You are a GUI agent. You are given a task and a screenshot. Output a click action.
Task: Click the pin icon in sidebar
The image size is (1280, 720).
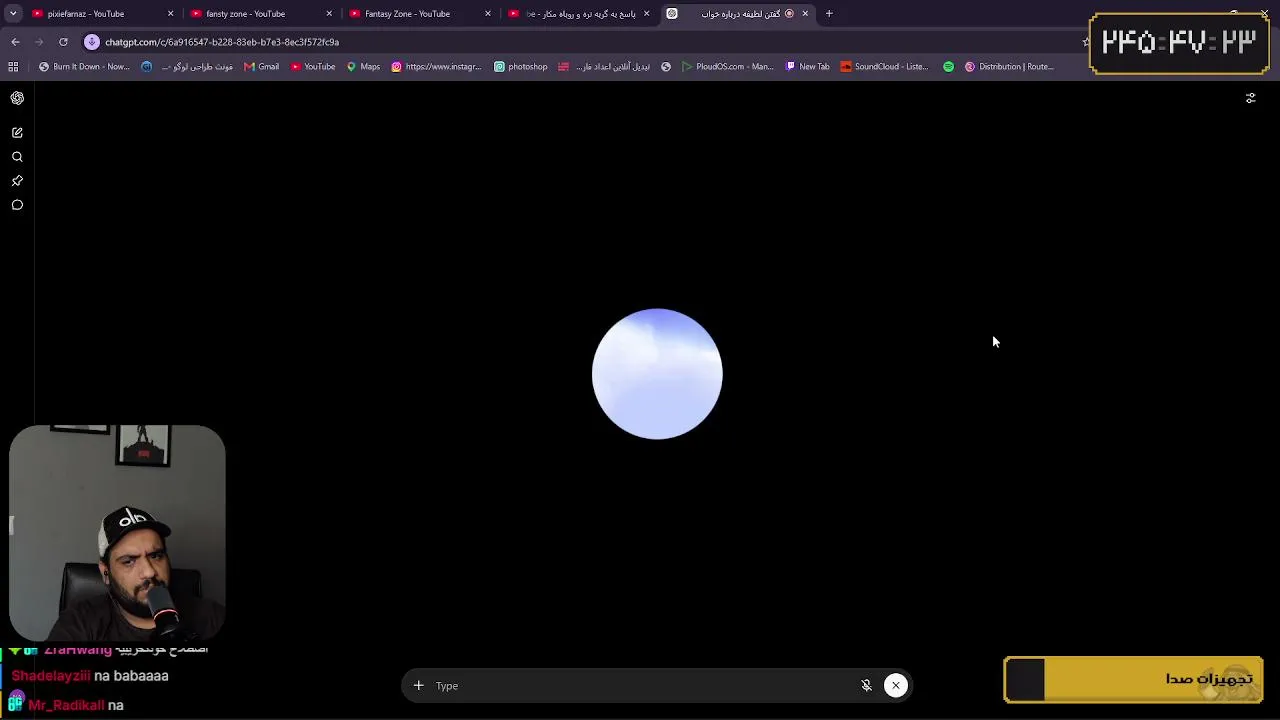click(17, 181)
